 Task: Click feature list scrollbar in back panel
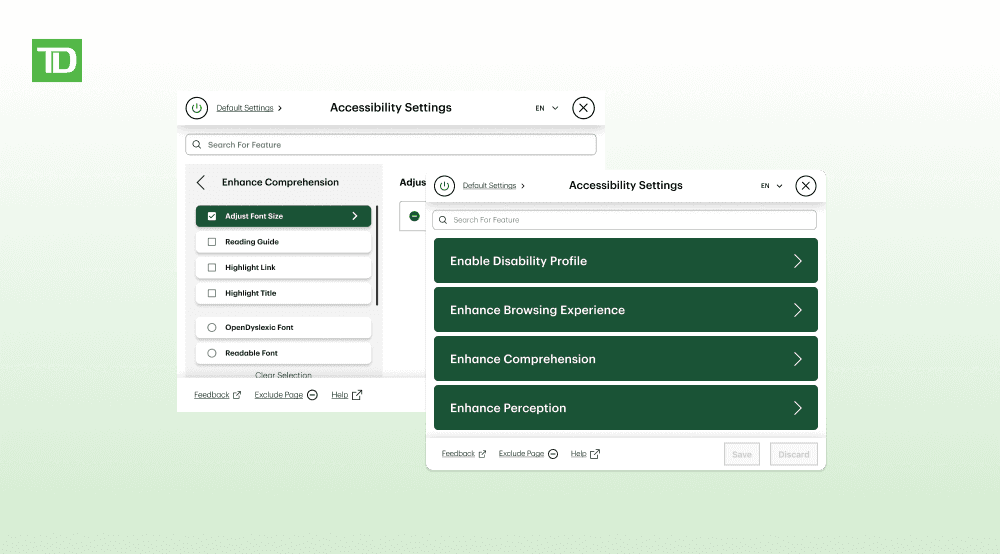click(x=377, y=255)
